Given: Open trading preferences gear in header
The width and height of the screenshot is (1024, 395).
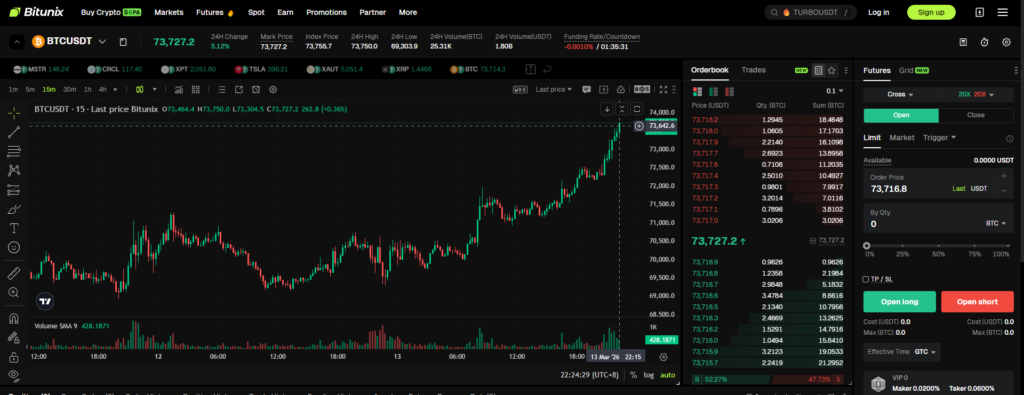Looking at the screenshot, I should click(x=1006, y=42).
